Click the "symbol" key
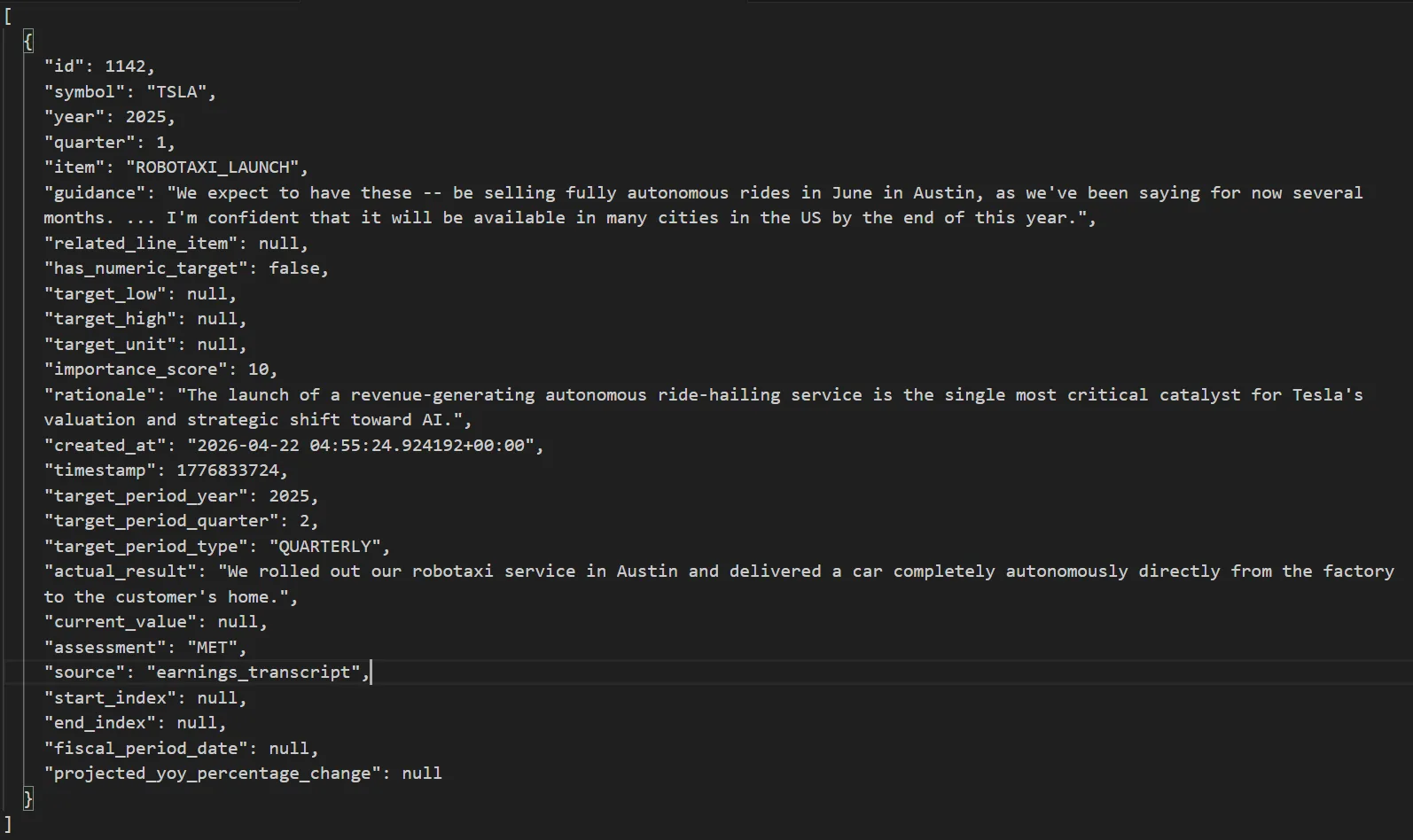Screen dimensions: 1413x840 [x=84, y=92]
